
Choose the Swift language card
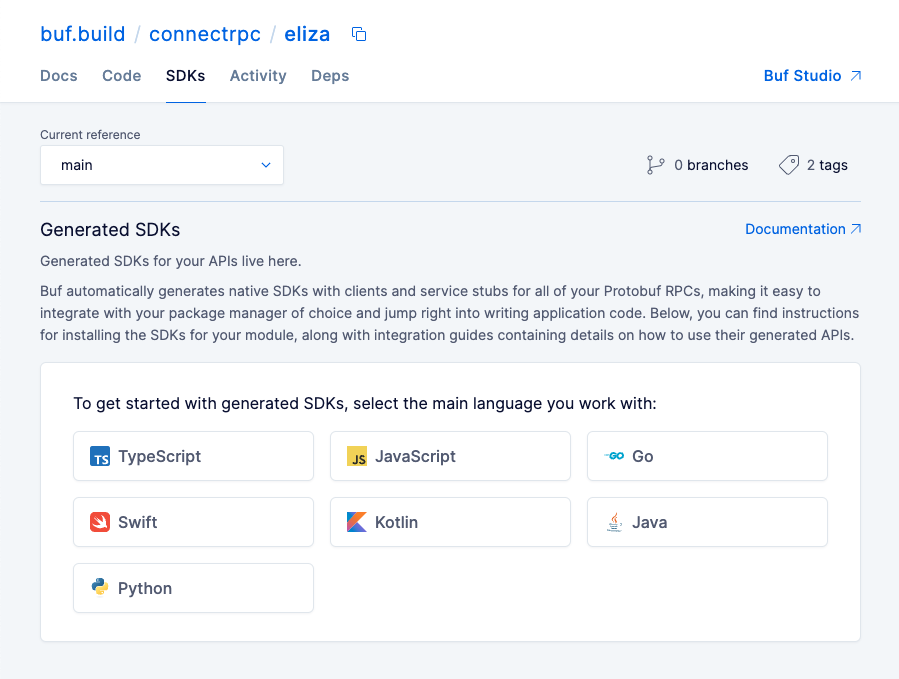(193, 522)
